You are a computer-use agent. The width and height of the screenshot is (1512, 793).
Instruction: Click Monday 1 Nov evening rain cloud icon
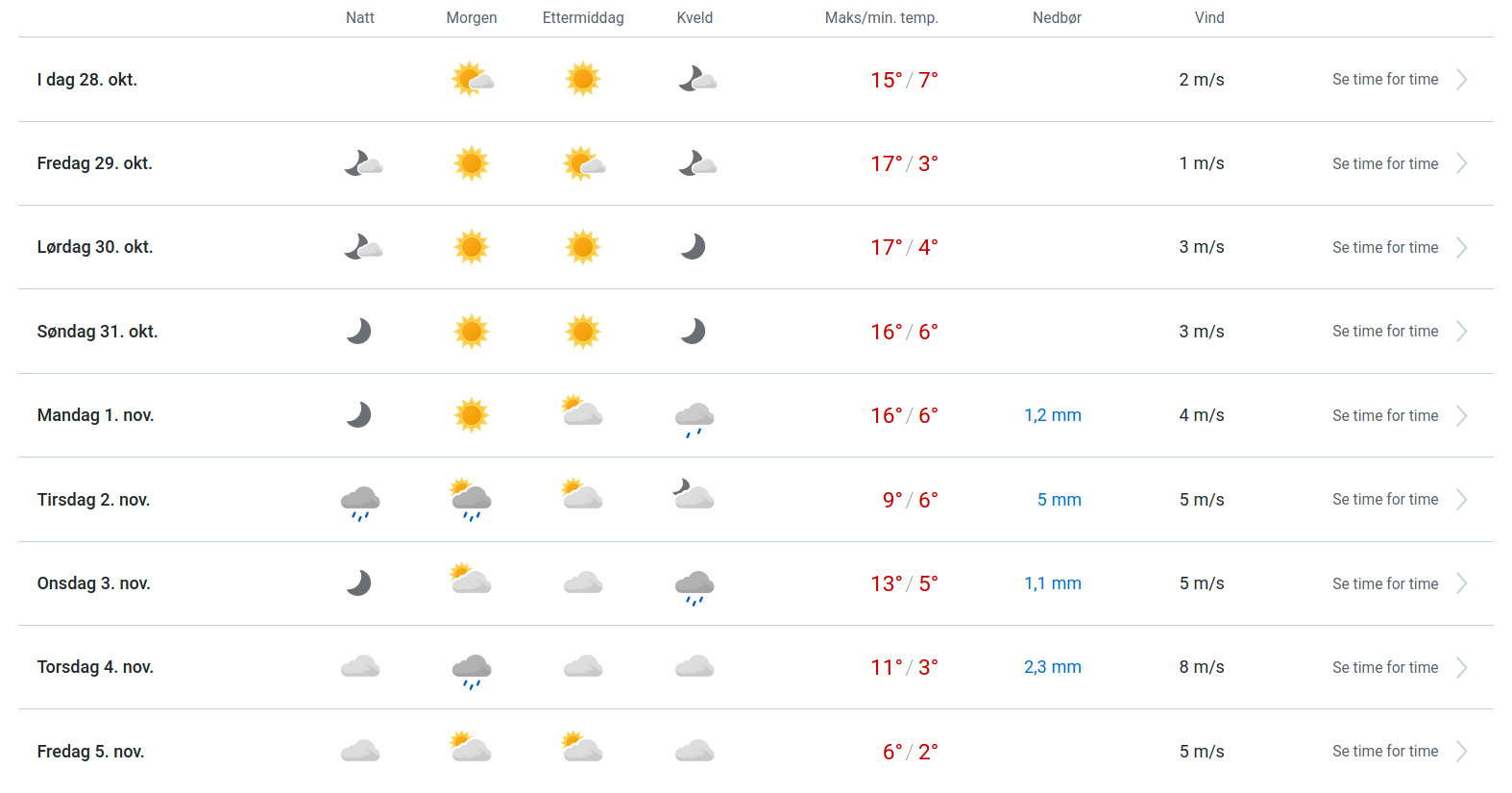tap(695, 418)
